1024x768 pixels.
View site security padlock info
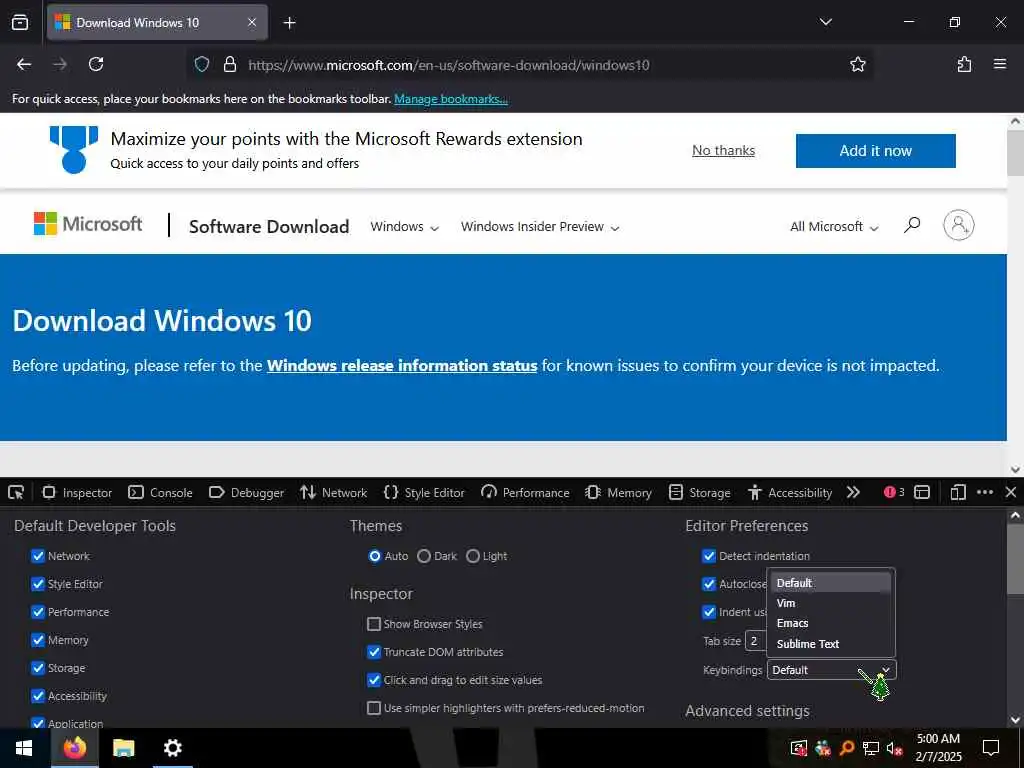pos(229,64)
